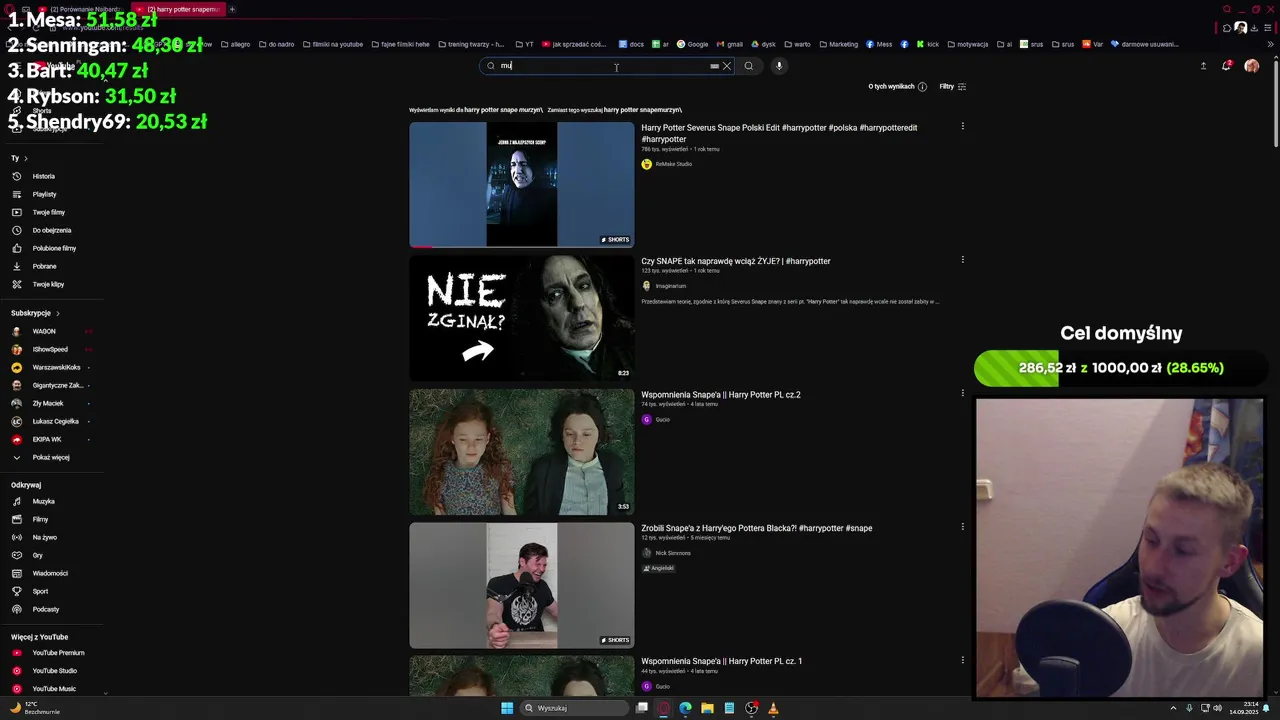Open the allegro bookmark
The height and width of the screenshot is (720, 1280).
(x=235, y=44)
